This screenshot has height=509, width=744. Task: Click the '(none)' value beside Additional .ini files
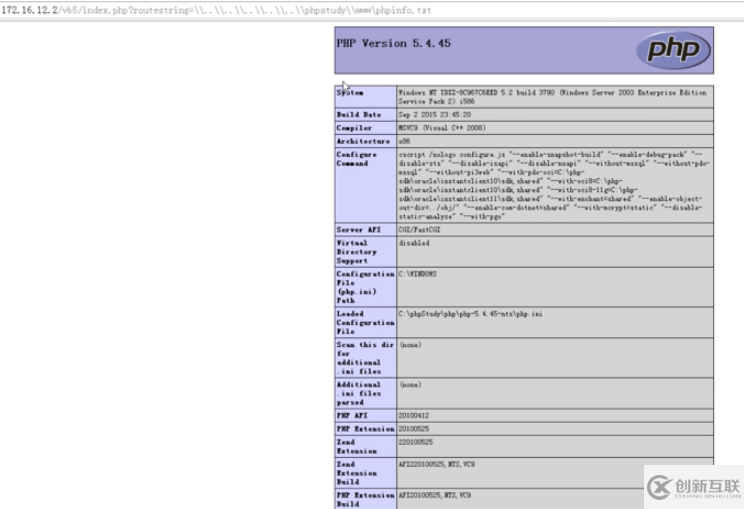(x=410, y=385)
